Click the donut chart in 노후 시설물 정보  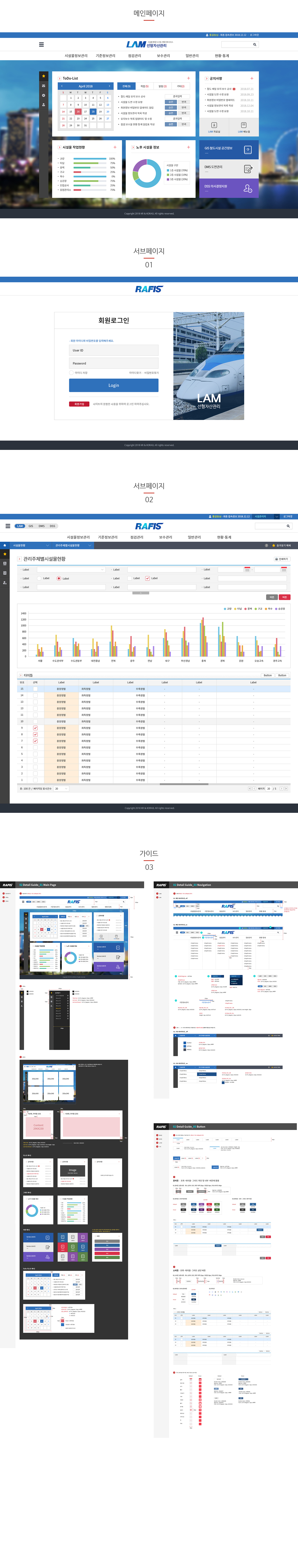[x=147, y=173]
